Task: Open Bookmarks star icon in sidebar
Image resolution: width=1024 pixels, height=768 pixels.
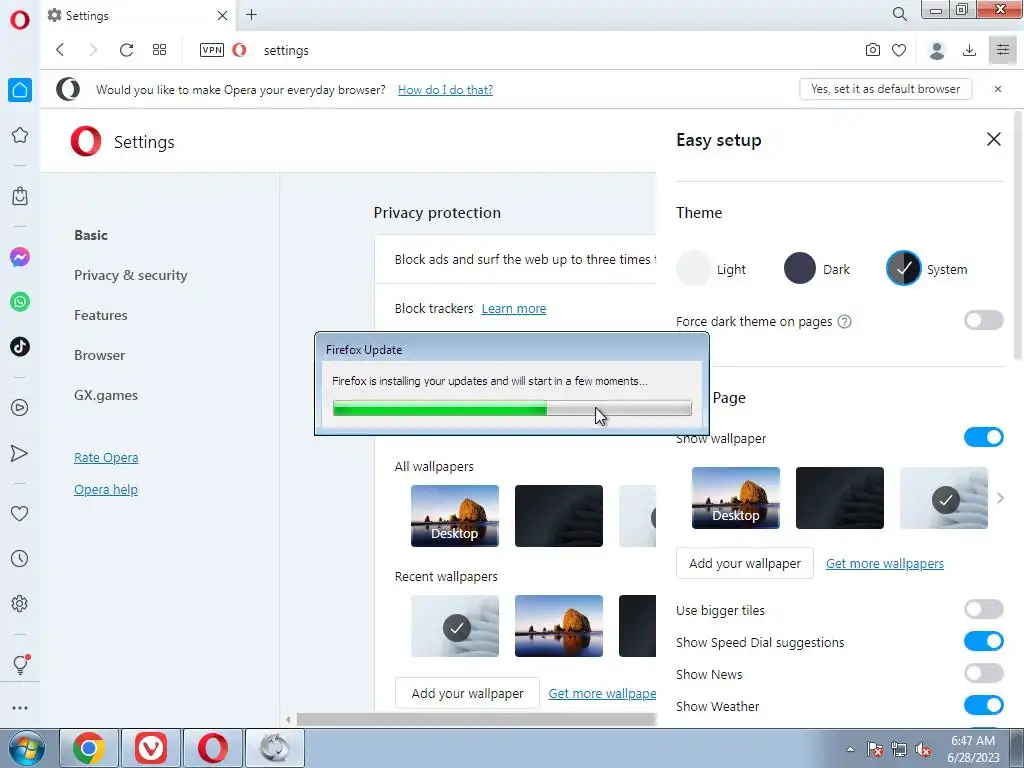Action: tap(20, 135)
